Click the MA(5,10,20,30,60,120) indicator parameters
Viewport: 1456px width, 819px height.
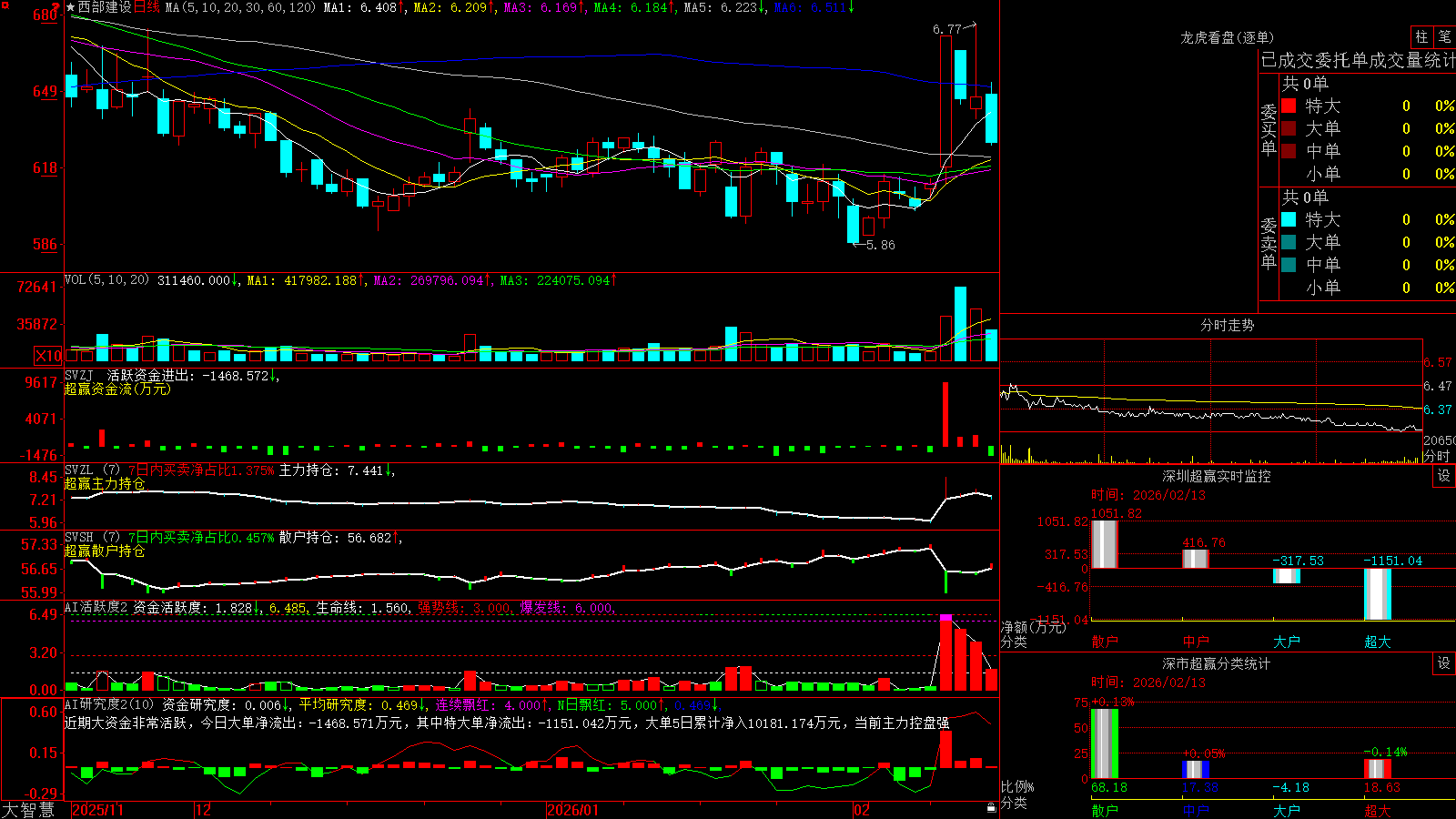[240, 7]
